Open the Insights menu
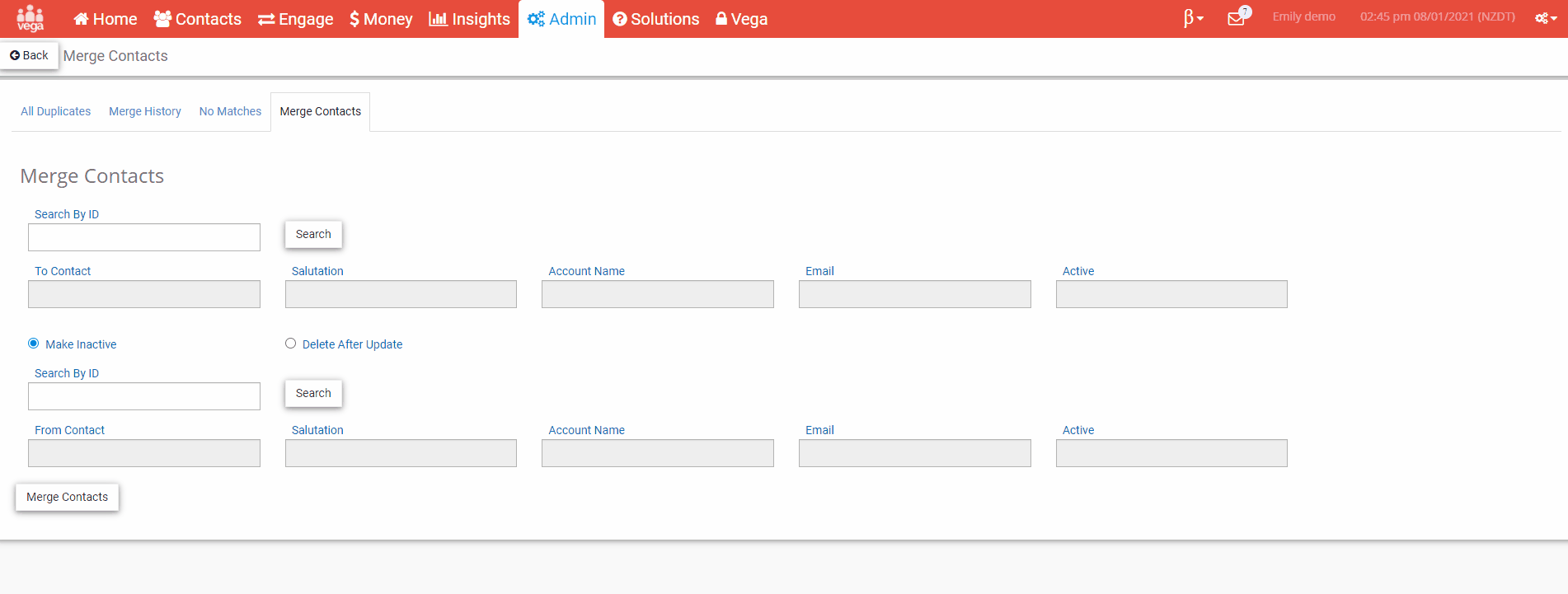1568x594 pixels. point(469,19)
